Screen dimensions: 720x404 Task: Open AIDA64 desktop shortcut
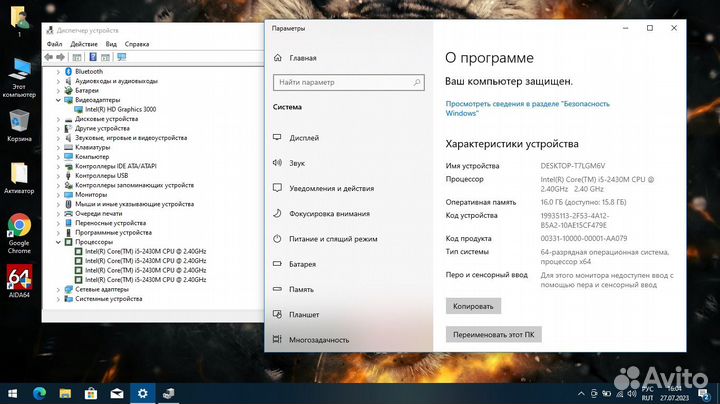click(x=19, y=281)
